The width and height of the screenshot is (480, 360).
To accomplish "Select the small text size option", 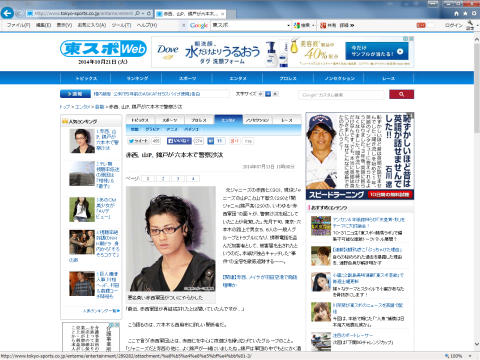I will click(260, 94).
